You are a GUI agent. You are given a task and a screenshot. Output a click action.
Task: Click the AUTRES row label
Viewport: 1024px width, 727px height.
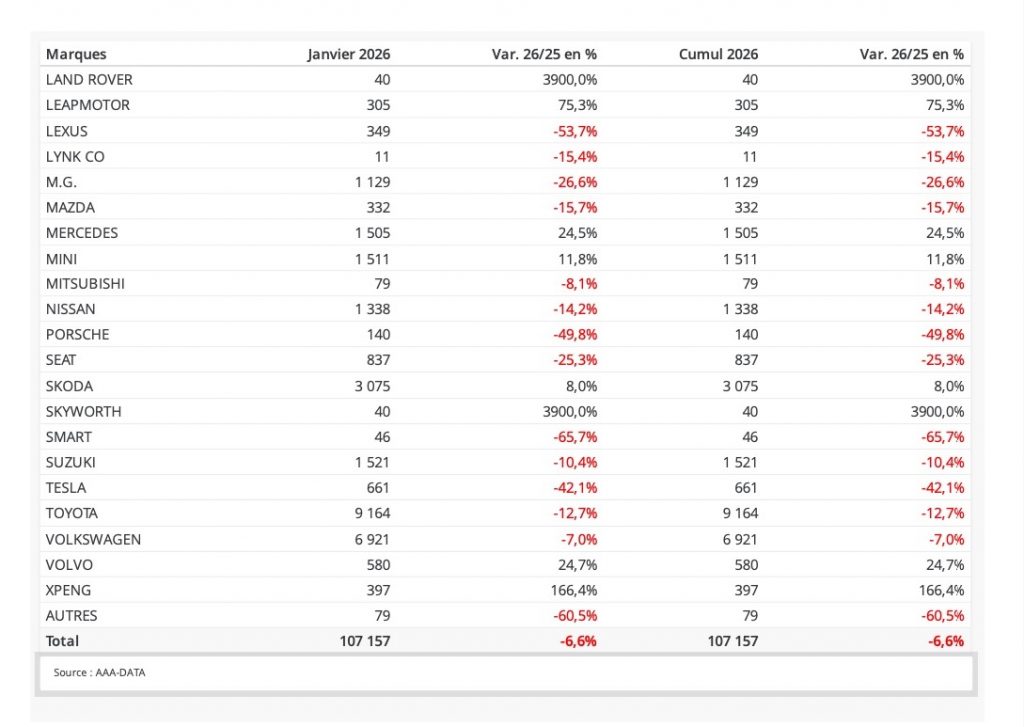click(72, 616)
